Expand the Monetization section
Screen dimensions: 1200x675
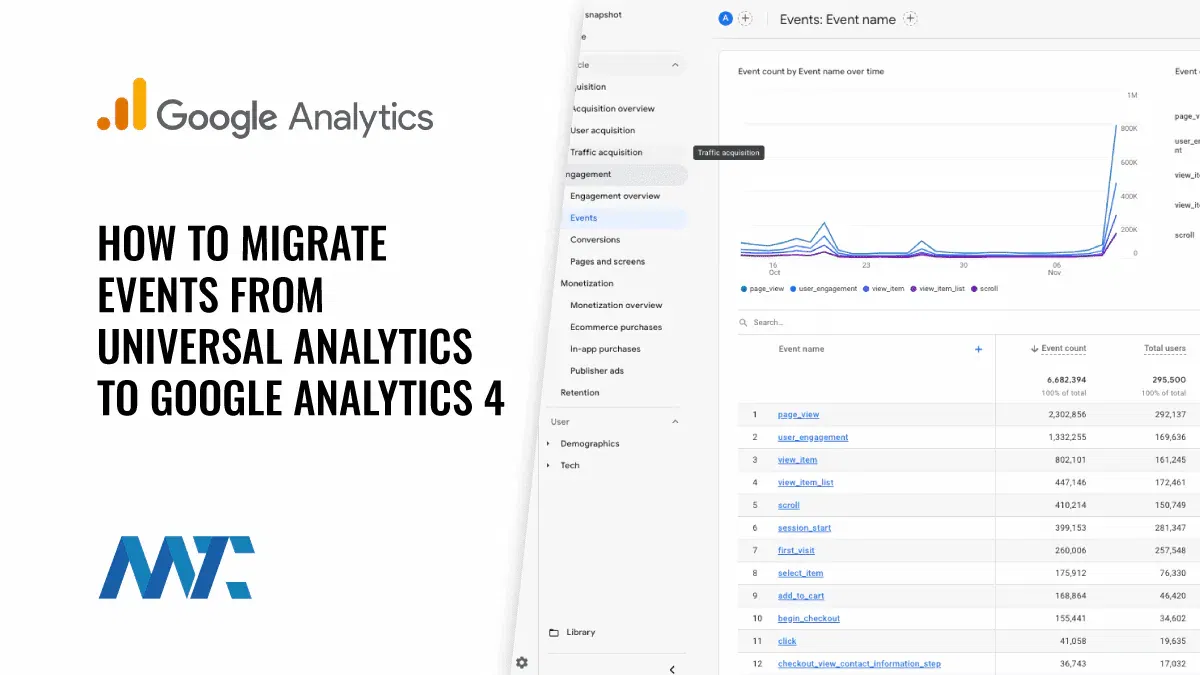pos(587,283)
